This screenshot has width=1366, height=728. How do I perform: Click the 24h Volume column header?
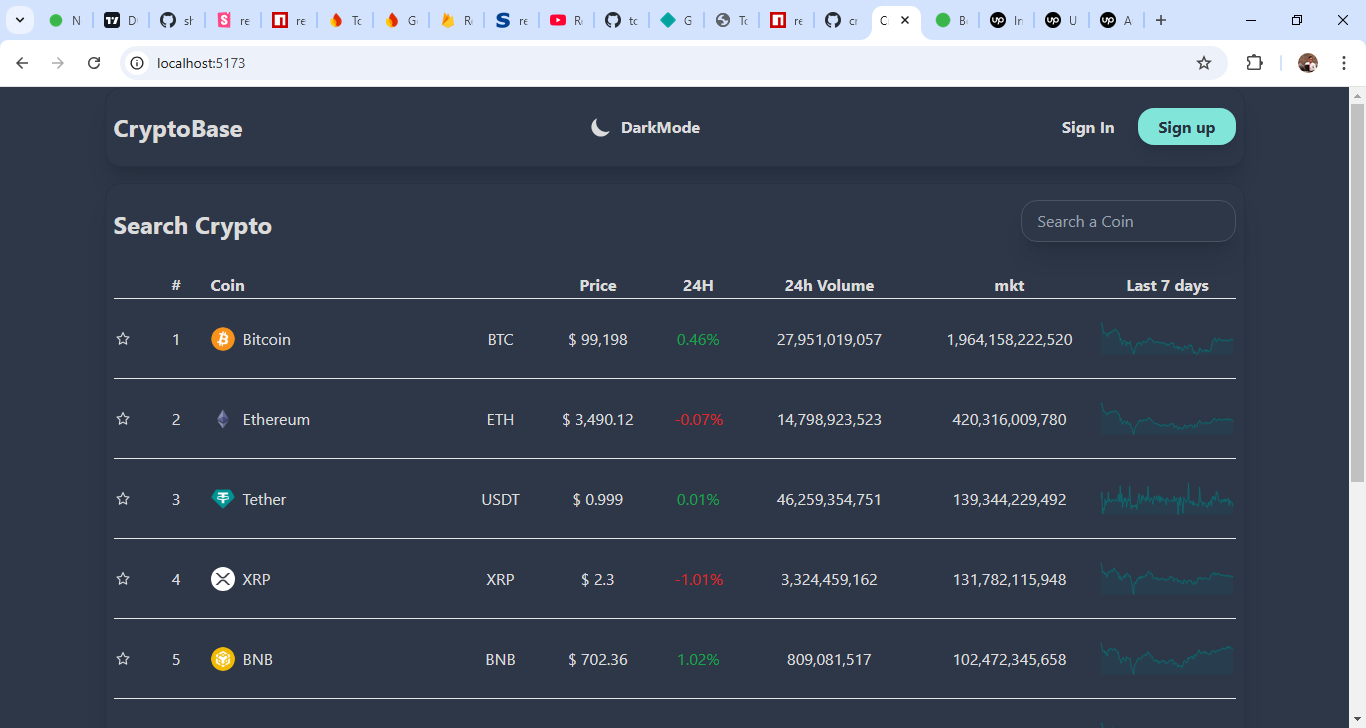[x=829, y=285]
